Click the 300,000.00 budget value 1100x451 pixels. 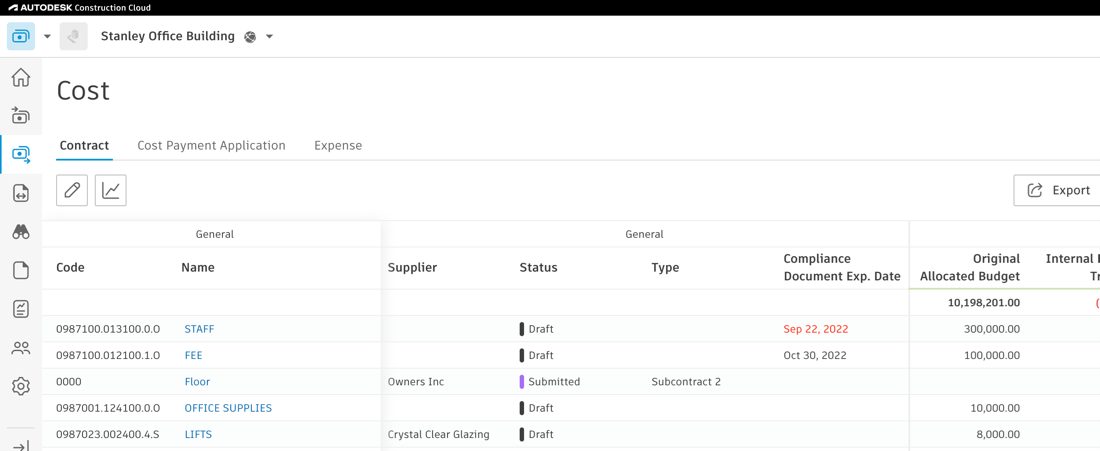[x=991, y=329]
